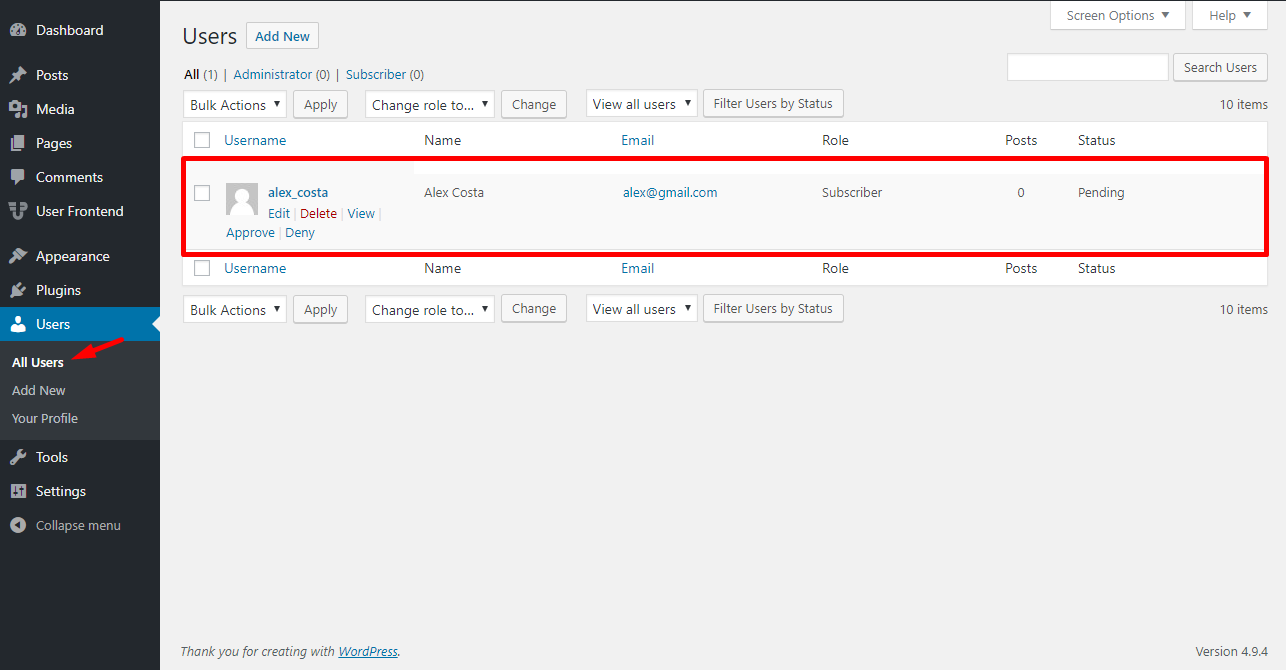Click the Appearance paintbrush icon
The height and width of the screenshot is (670, 1286).
point(18,256)
